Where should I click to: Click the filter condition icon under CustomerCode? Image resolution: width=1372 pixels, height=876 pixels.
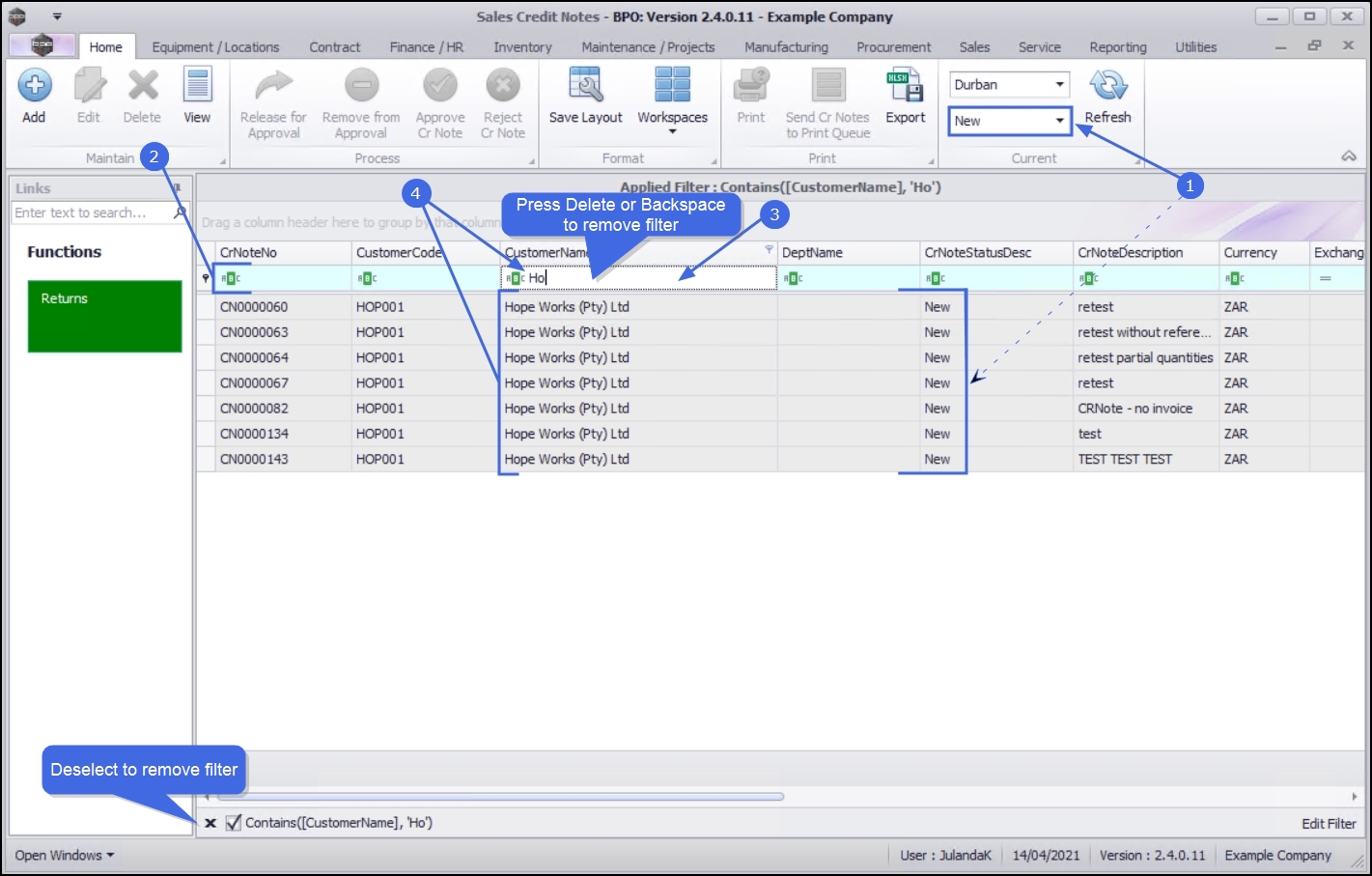(367, 278)
